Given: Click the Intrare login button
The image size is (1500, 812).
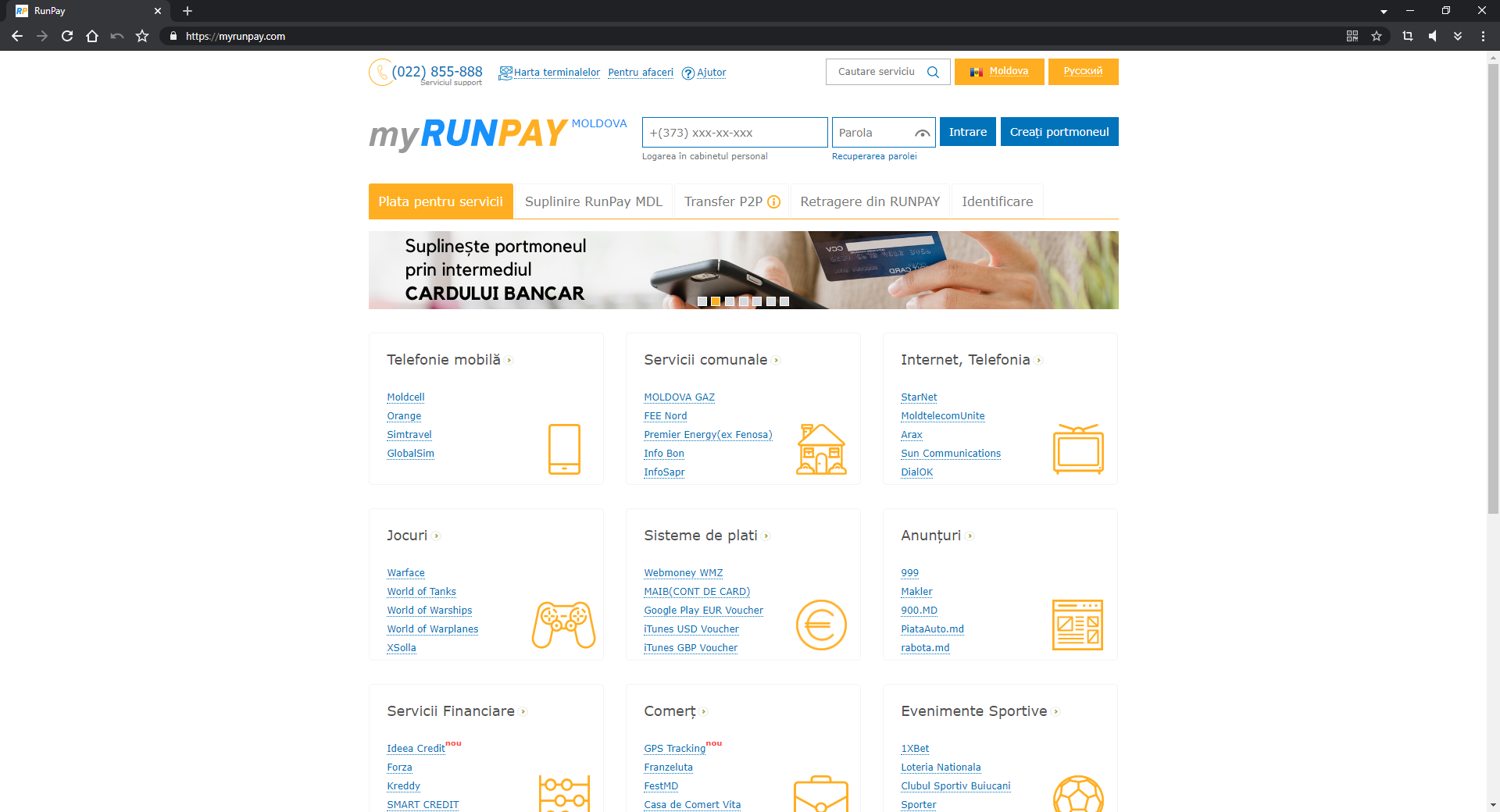Looking at the screenshot, I should [968, 132].
